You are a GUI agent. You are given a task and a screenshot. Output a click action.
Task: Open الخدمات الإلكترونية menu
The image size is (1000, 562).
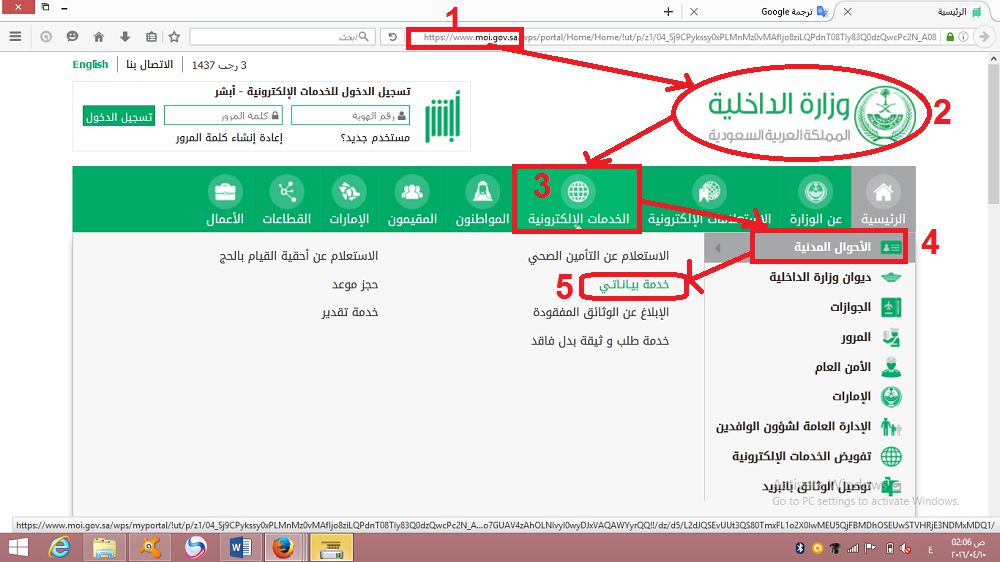[x=577, y=200]
